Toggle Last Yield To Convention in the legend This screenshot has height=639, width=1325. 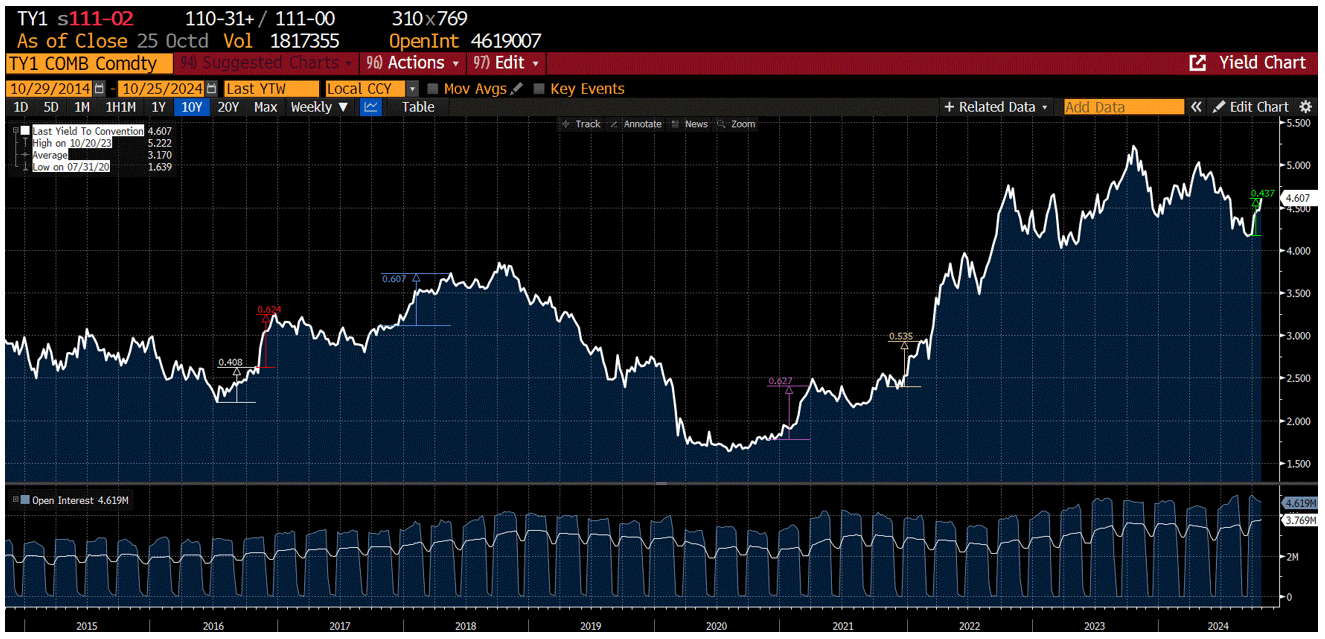click(25, 130)
